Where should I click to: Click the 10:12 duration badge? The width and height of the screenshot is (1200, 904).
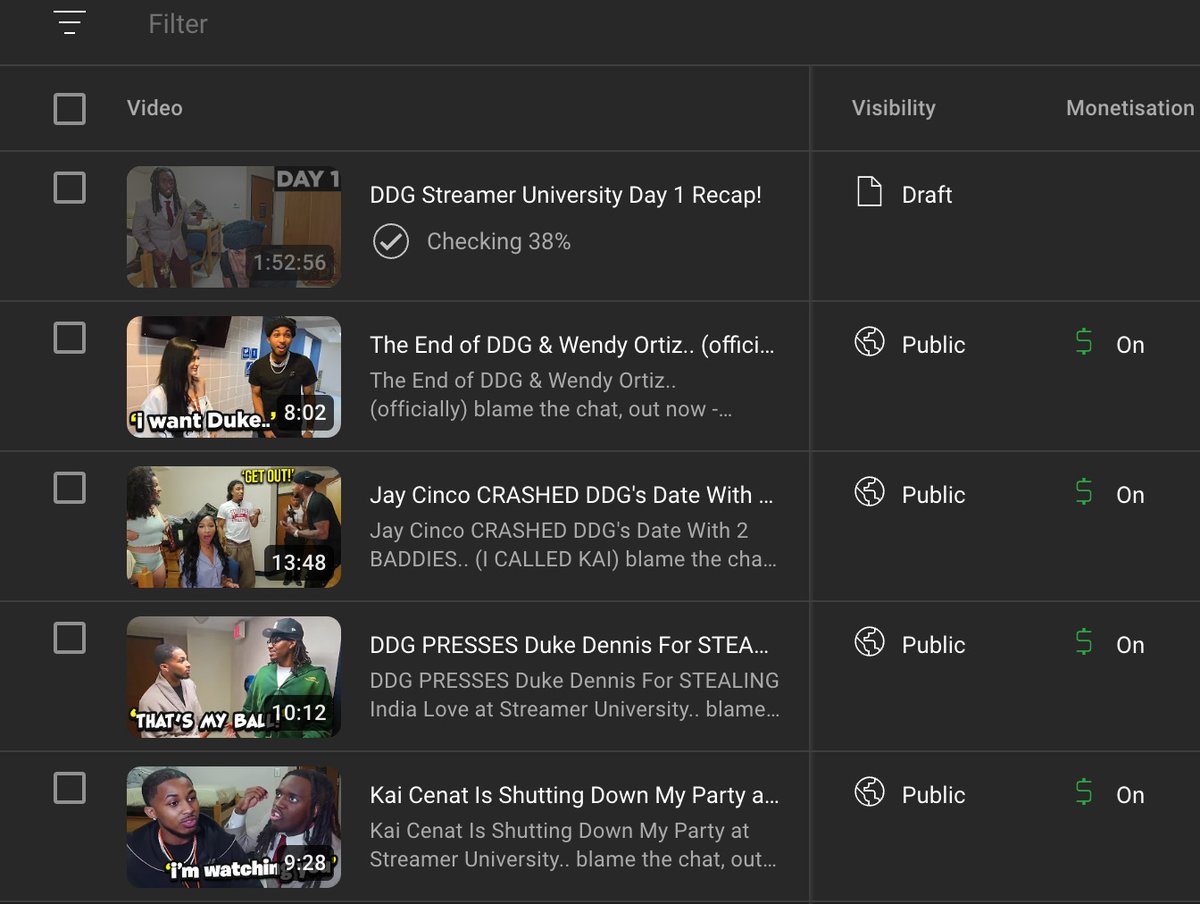tap(298, 712)
